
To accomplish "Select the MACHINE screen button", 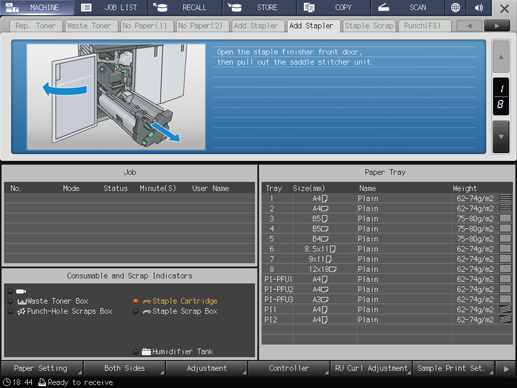I will 37,8.
